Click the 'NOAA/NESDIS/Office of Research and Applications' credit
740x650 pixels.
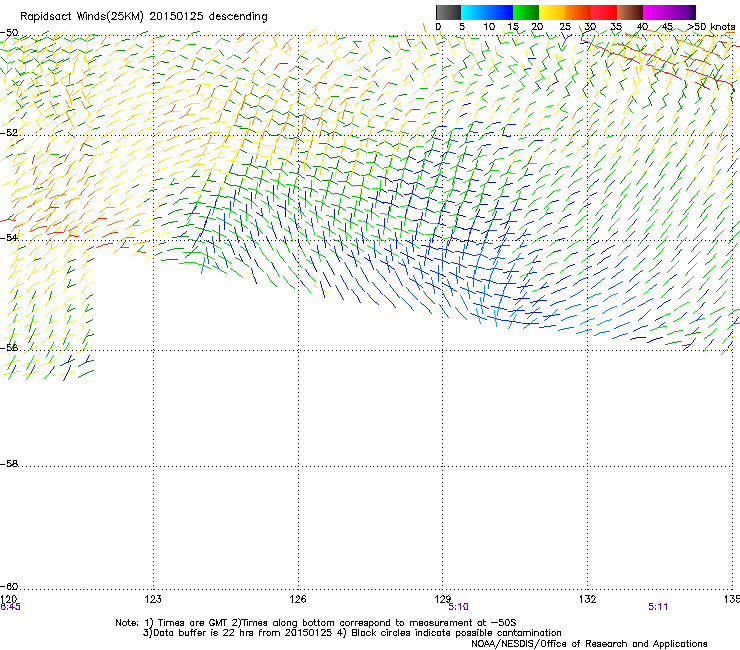click(589, 644)
